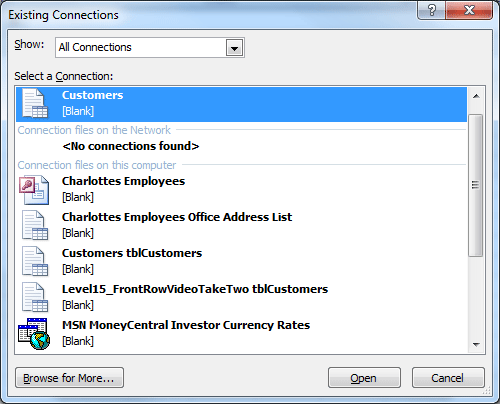The width and height of the screenshot is (500, 404).
Task: Click the MSN MoneyCentral web query globe icon
Action: [x=34, y=334]
